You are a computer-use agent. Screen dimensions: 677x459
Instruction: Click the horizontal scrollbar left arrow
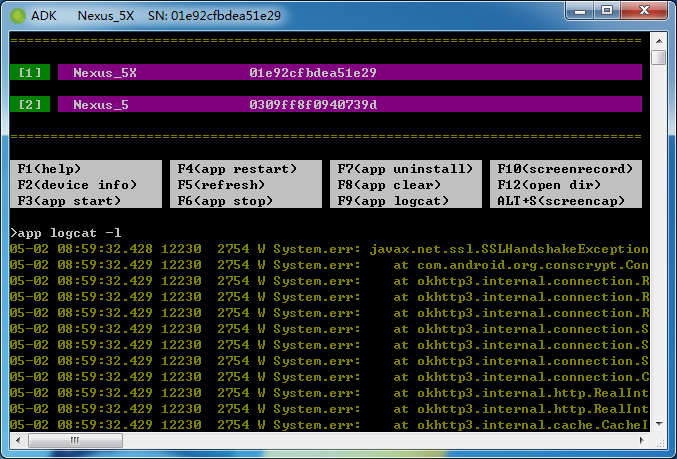click(18, 440)
